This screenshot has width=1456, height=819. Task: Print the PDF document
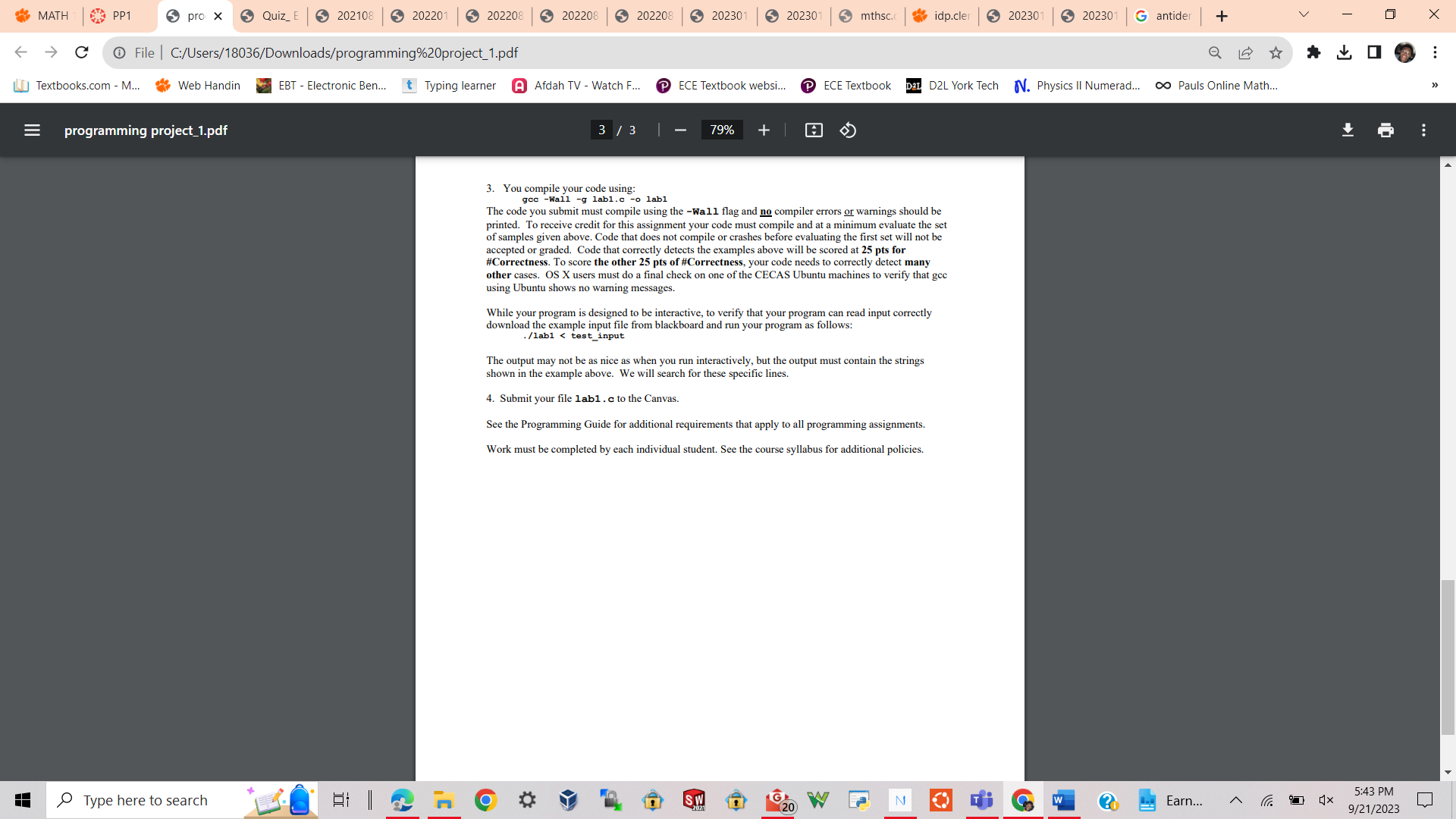point(1385,130)
